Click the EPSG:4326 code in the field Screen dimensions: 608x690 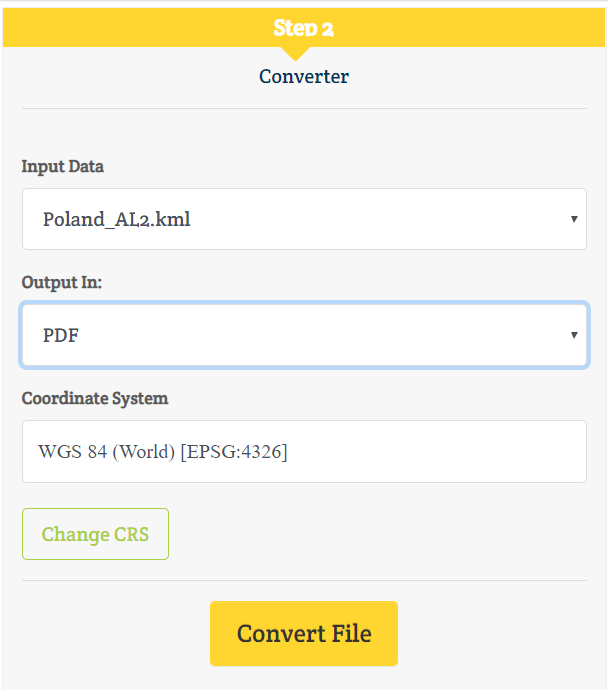click(x=234, y=452)
